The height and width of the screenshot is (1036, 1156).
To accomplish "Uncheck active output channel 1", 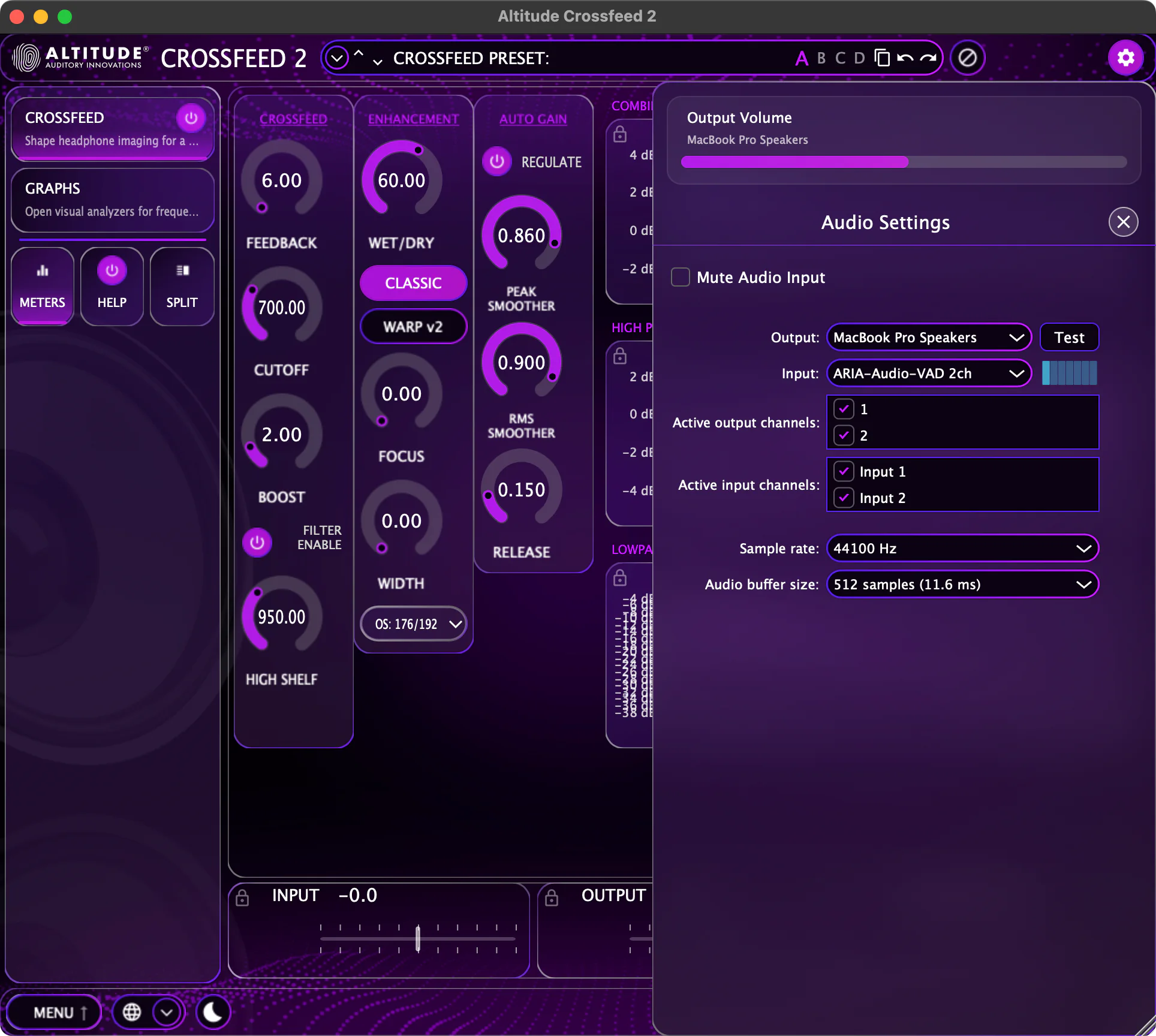I will [844, 409].
